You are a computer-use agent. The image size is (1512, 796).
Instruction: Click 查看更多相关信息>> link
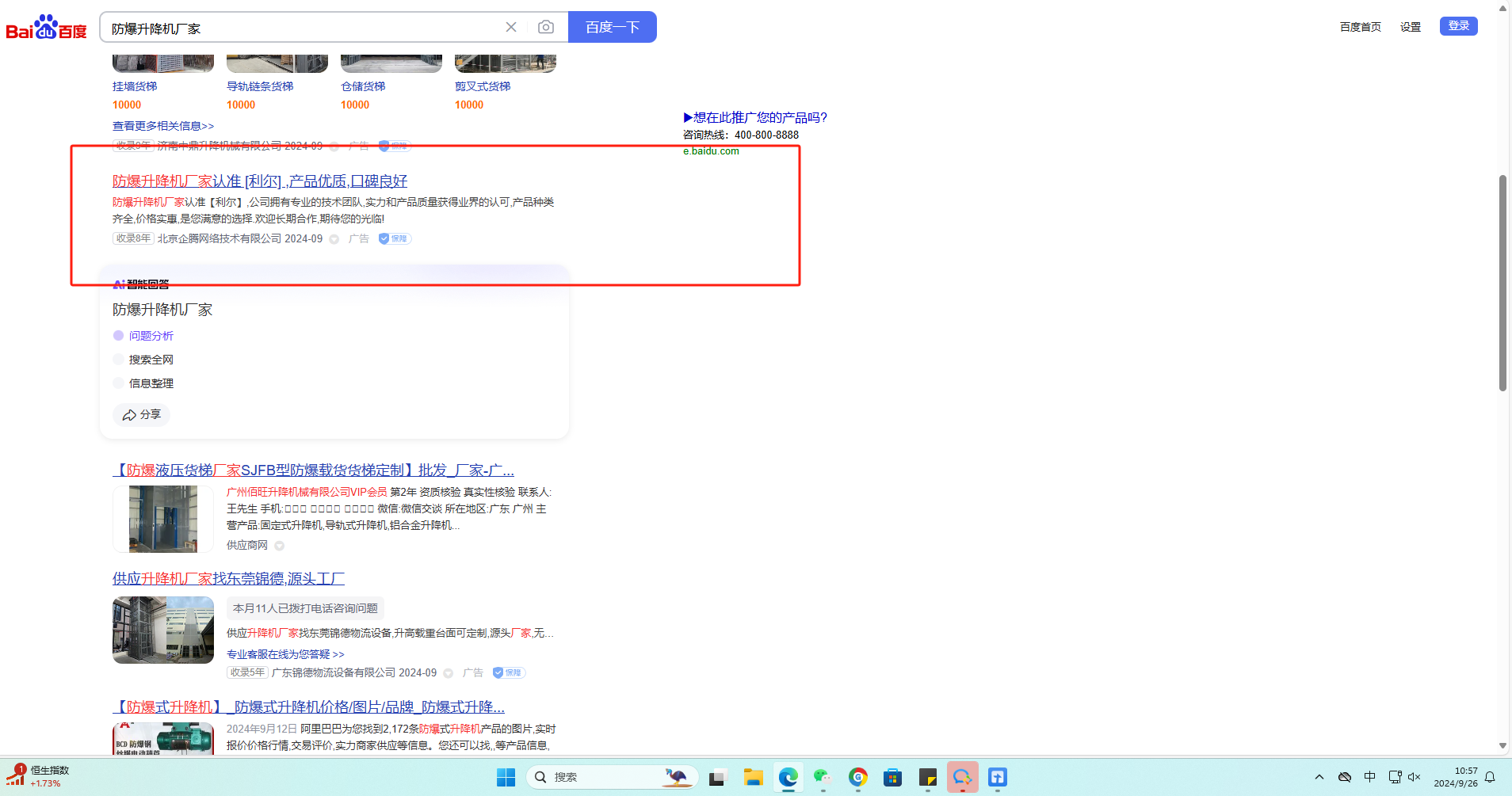pyautogui.click(x=163, y=126)
